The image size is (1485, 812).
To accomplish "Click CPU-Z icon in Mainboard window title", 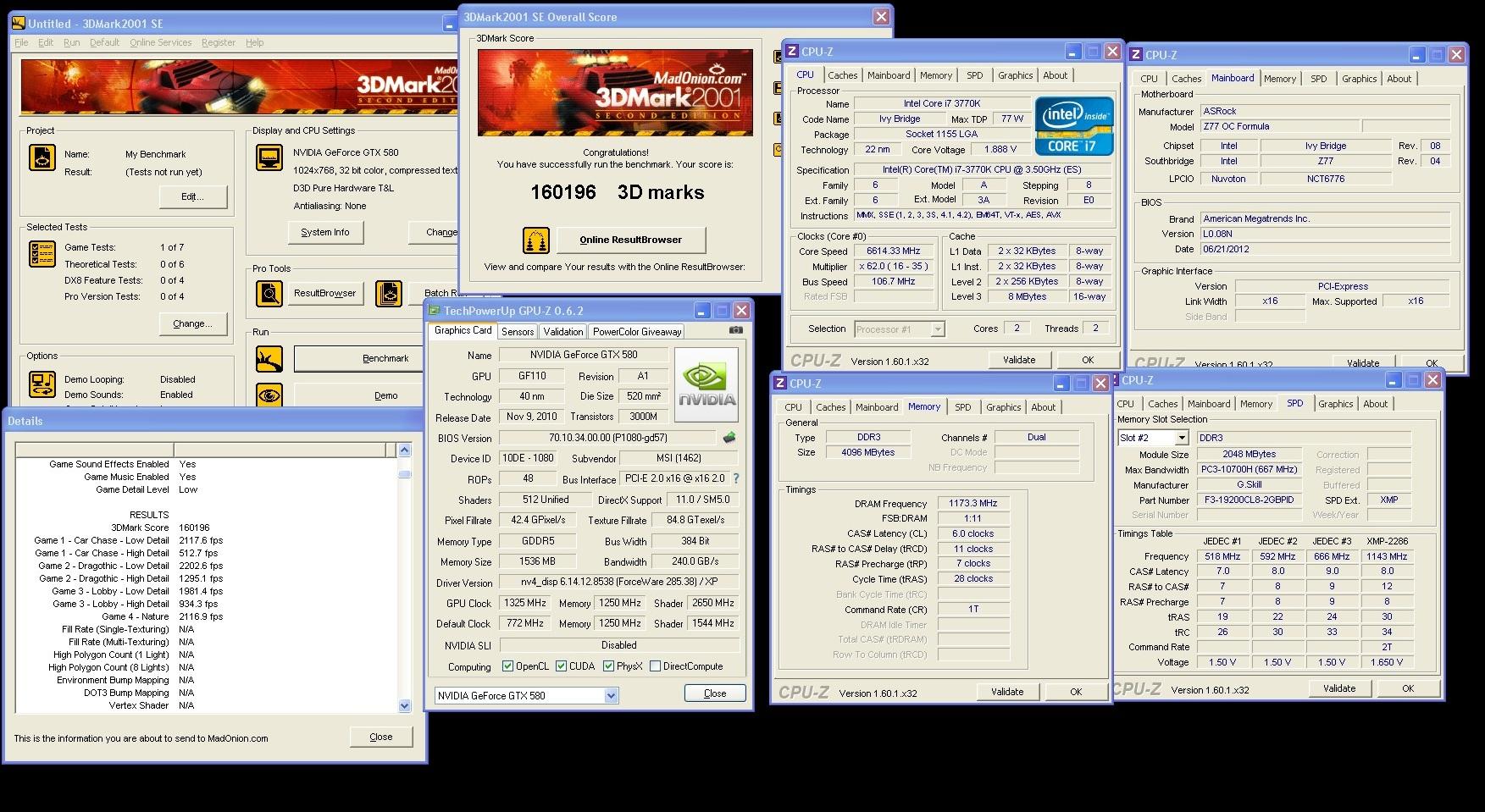I will click(x=1136, y=55).
